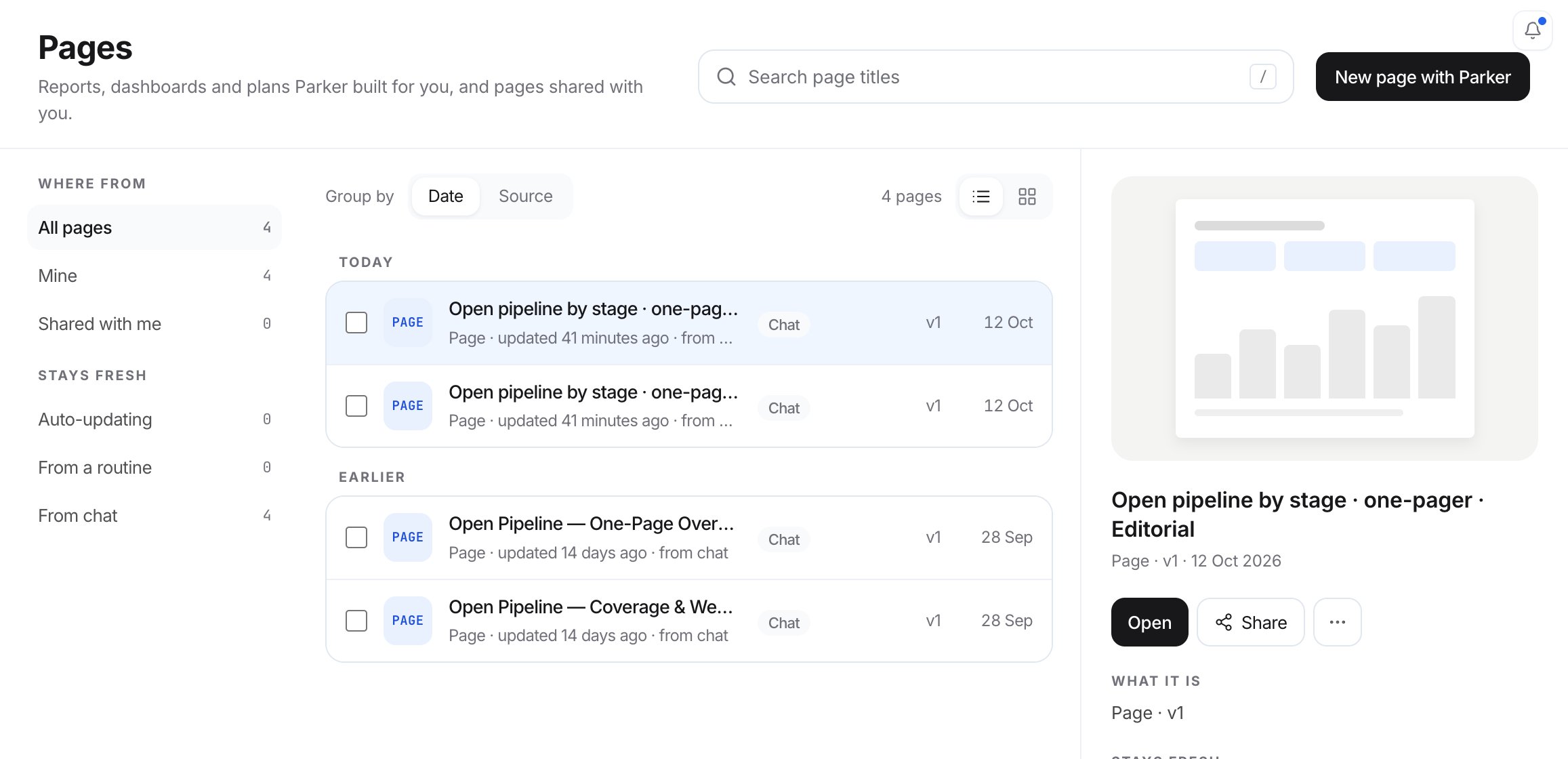Image resolution: width=1568 pixels, height=759 pixels.
Task: Click 'Page · v1 · 12 Oct 2026' text
Action: click(x=1196, y=561)
